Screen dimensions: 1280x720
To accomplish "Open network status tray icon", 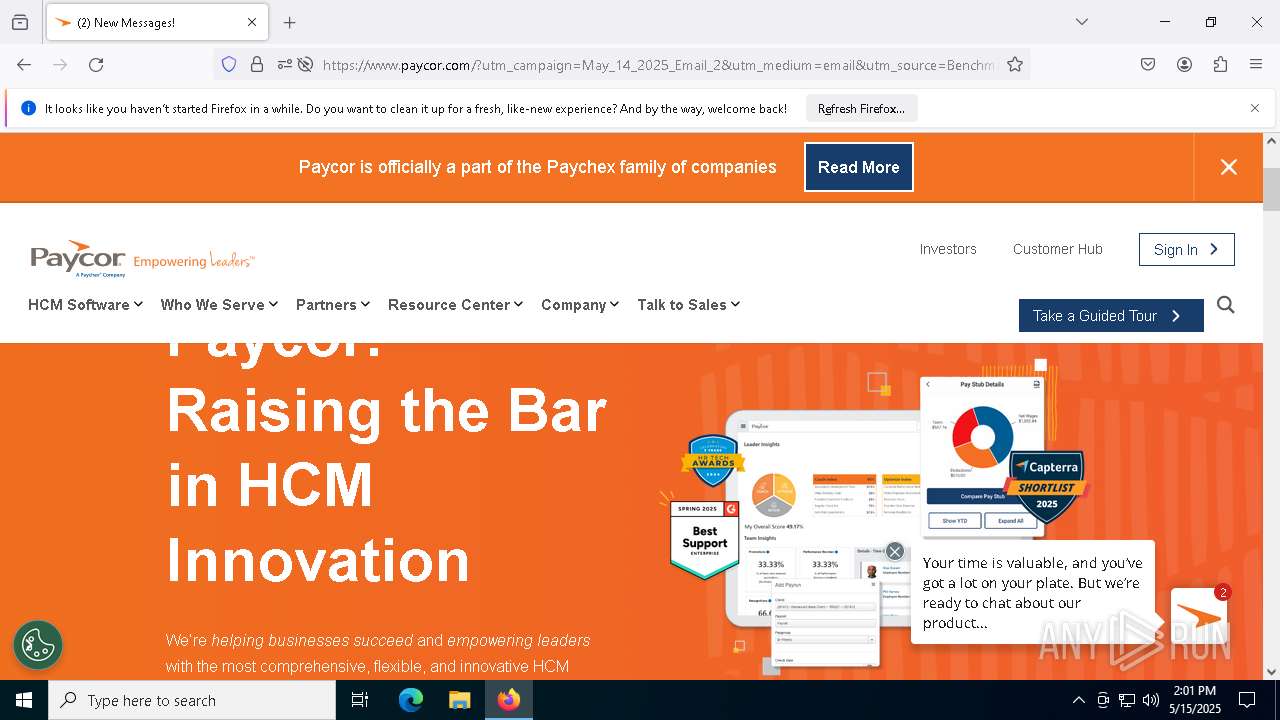I will [1127, 700].
